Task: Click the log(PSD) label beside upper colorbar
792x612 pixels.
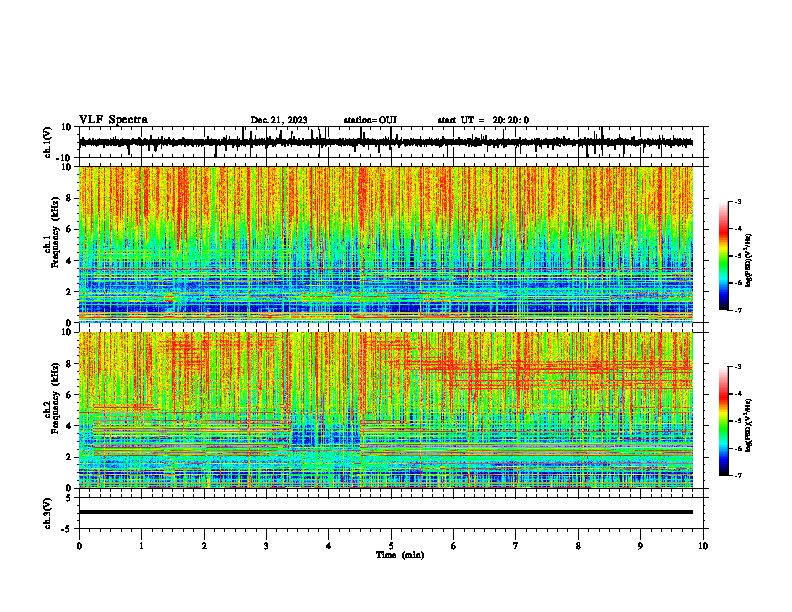Action: point(749,260)
